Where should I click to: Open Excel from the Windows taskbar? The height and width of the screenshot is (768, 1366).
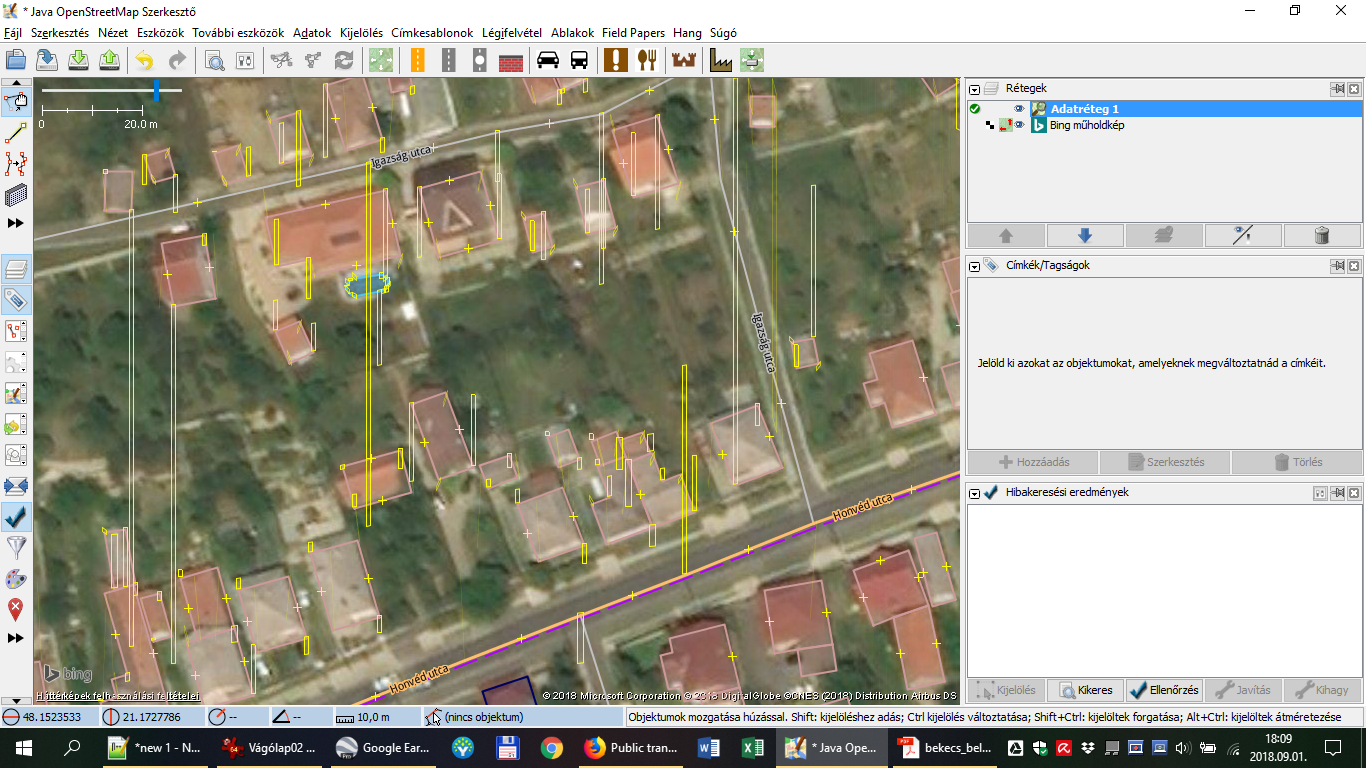point(752,747)
